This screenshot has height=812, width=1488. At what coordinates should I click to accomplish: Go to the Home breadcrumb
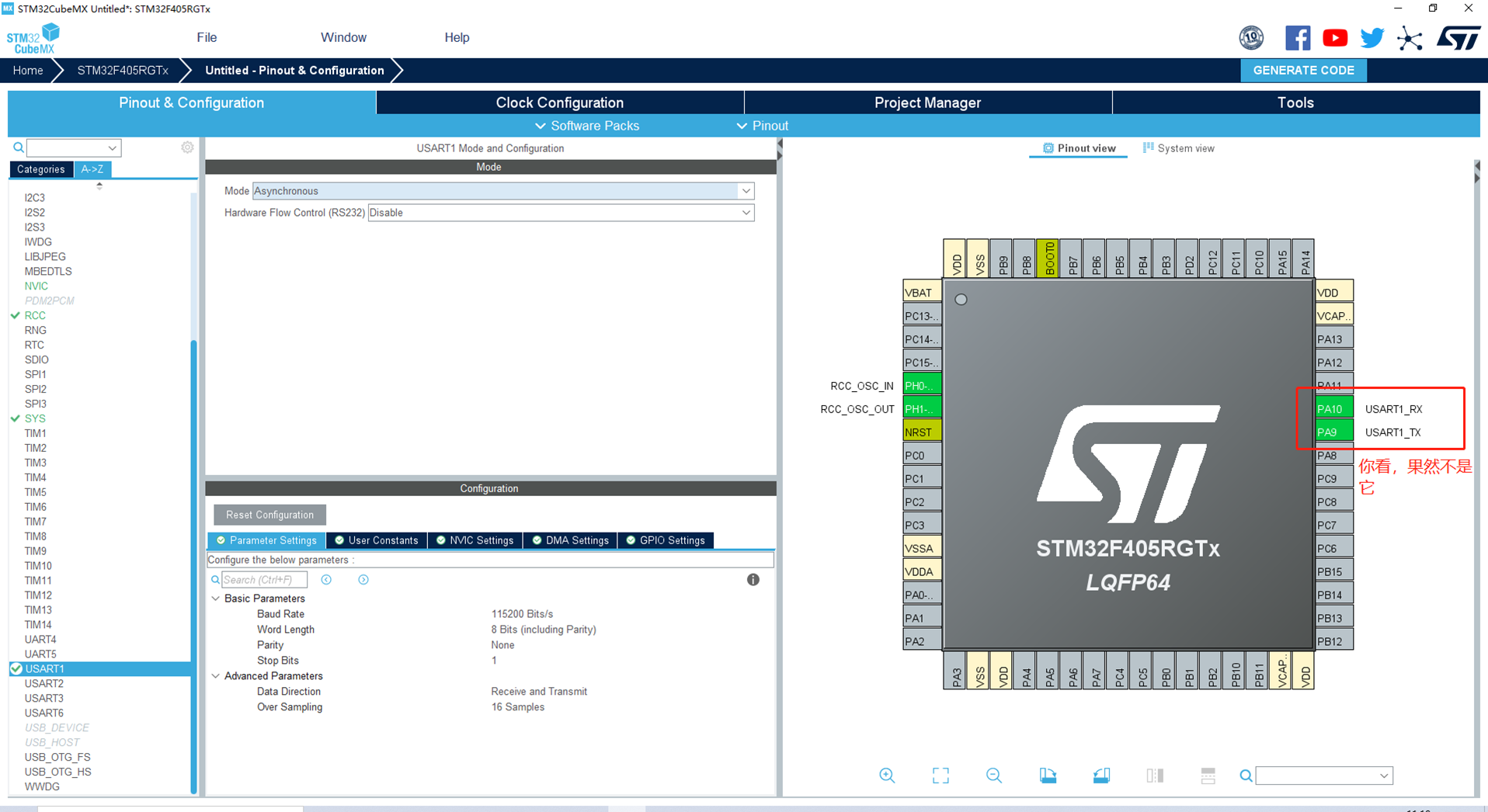click(x=28, y=70)
